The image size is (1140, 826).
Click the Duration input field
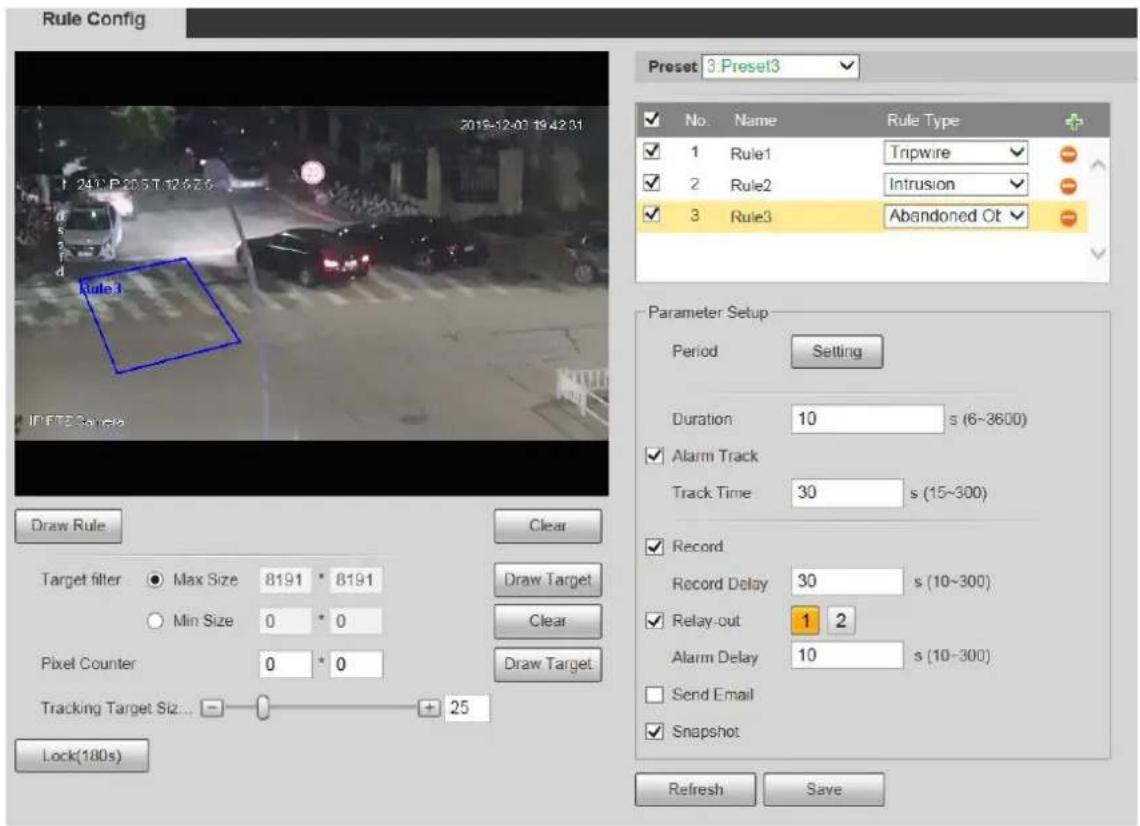tap(867, 419)
